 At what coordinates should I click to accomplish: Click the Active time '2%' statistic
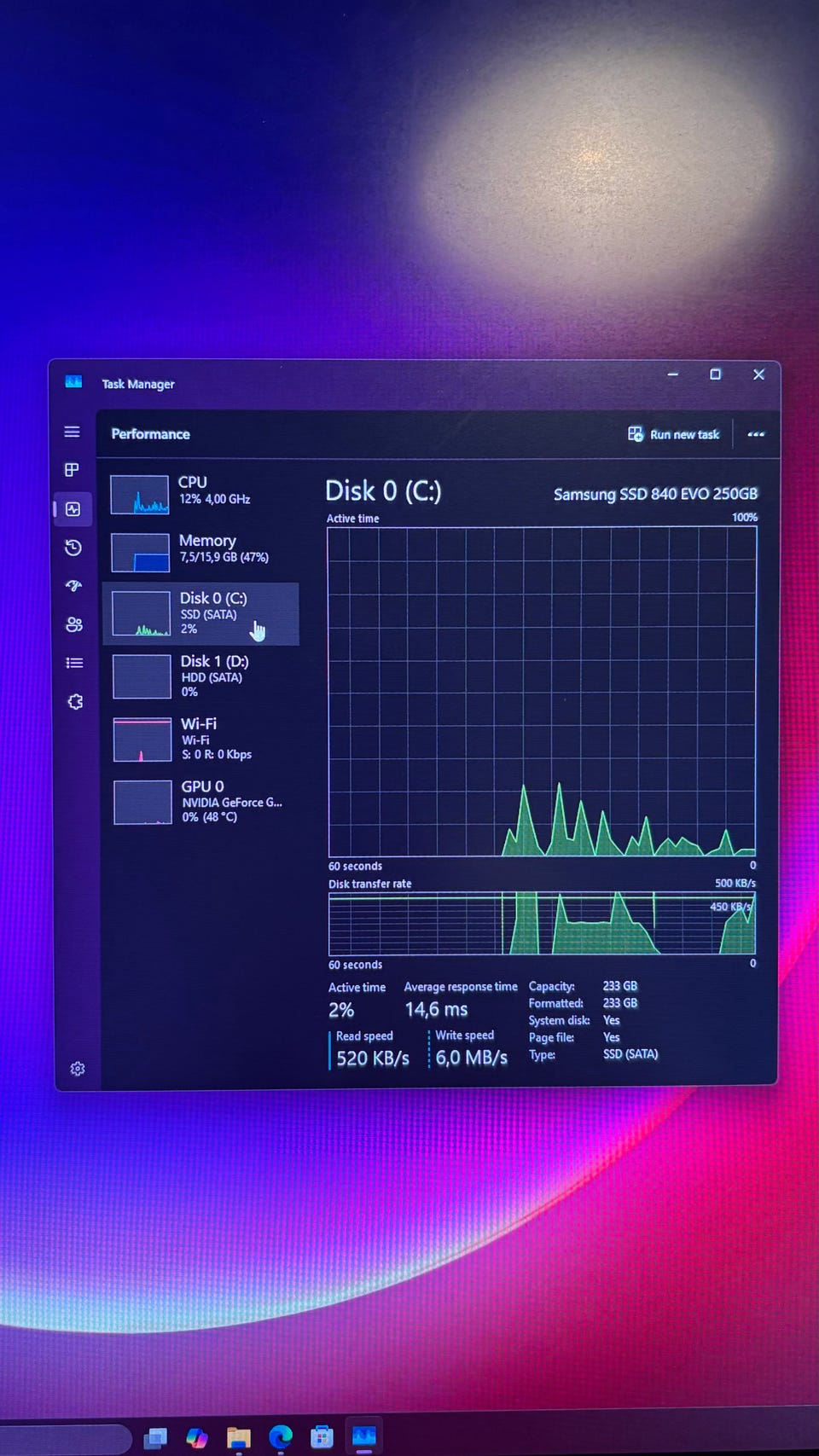[x=341, y=1010]
